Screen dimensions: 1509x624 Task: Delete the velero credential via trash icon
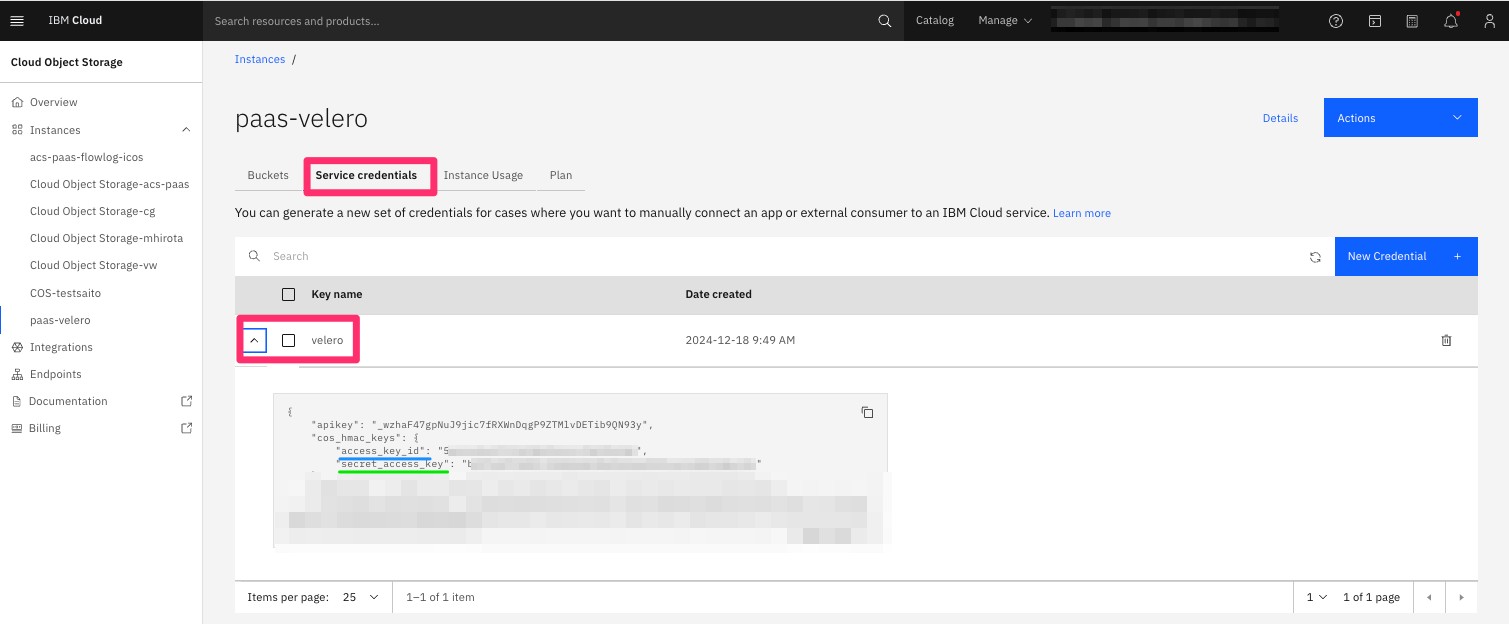click(x=1446, y=340)
